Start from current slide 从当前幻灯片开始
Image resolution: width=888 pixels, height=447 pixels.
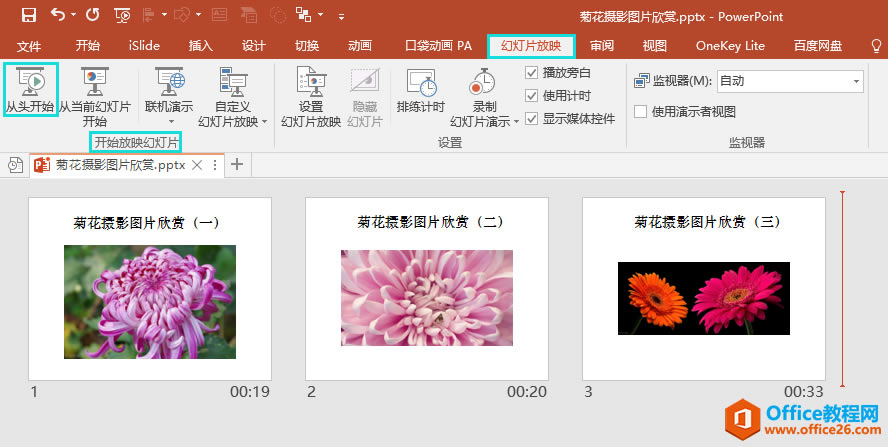(x=95, y=97)
